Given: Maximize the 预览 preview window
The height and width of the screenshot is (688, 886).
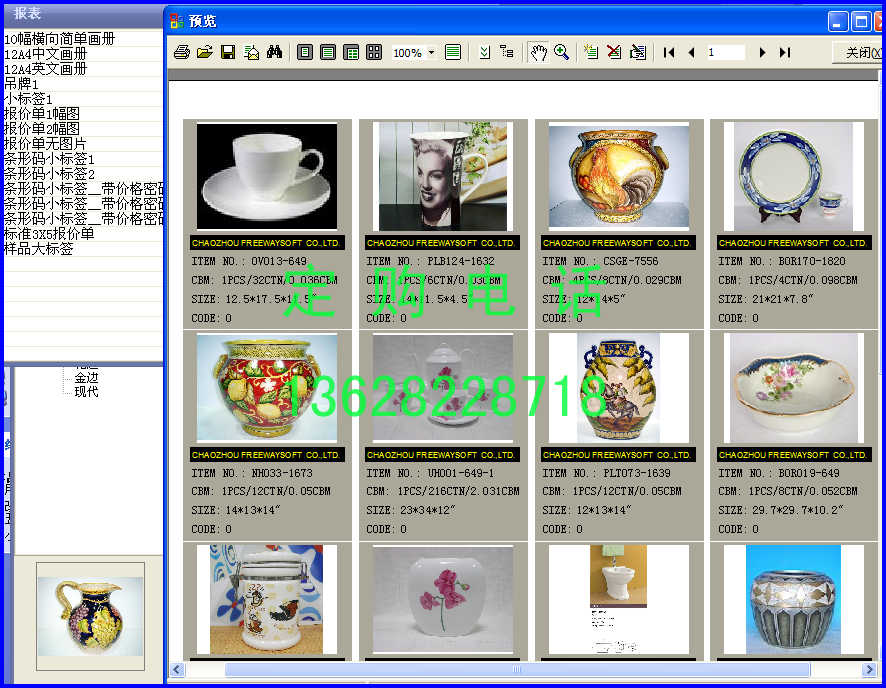Looking at the screenshot, I should click(861, 21).
